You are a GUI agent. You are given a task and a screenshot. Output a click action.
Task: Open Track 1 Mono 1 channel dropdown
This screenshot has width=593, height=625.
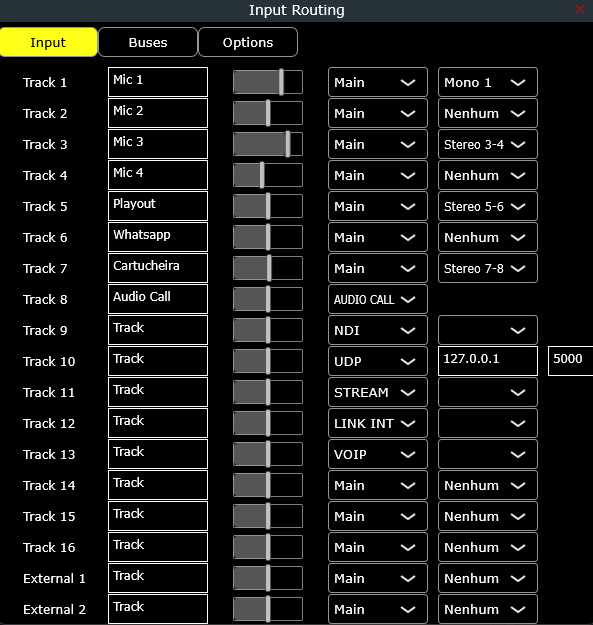[488, 82]
